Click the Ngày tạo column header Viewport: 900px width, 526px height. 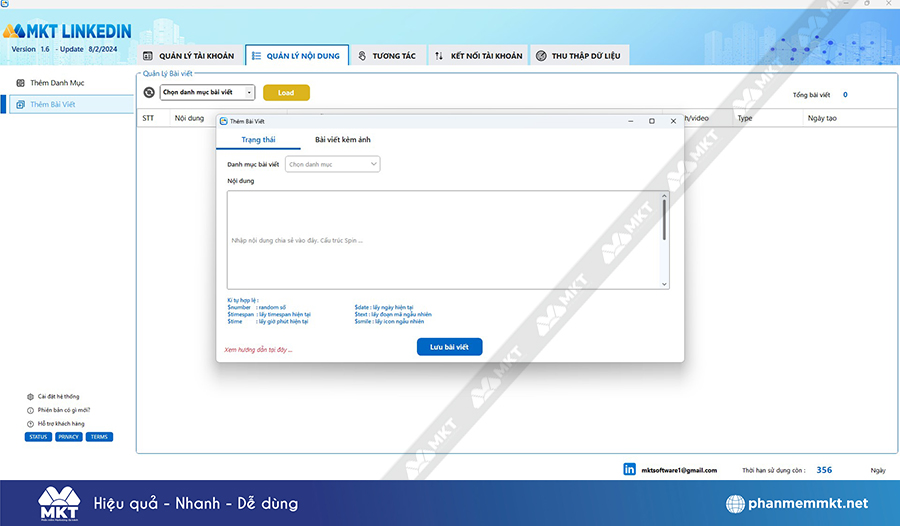[823, 118]
